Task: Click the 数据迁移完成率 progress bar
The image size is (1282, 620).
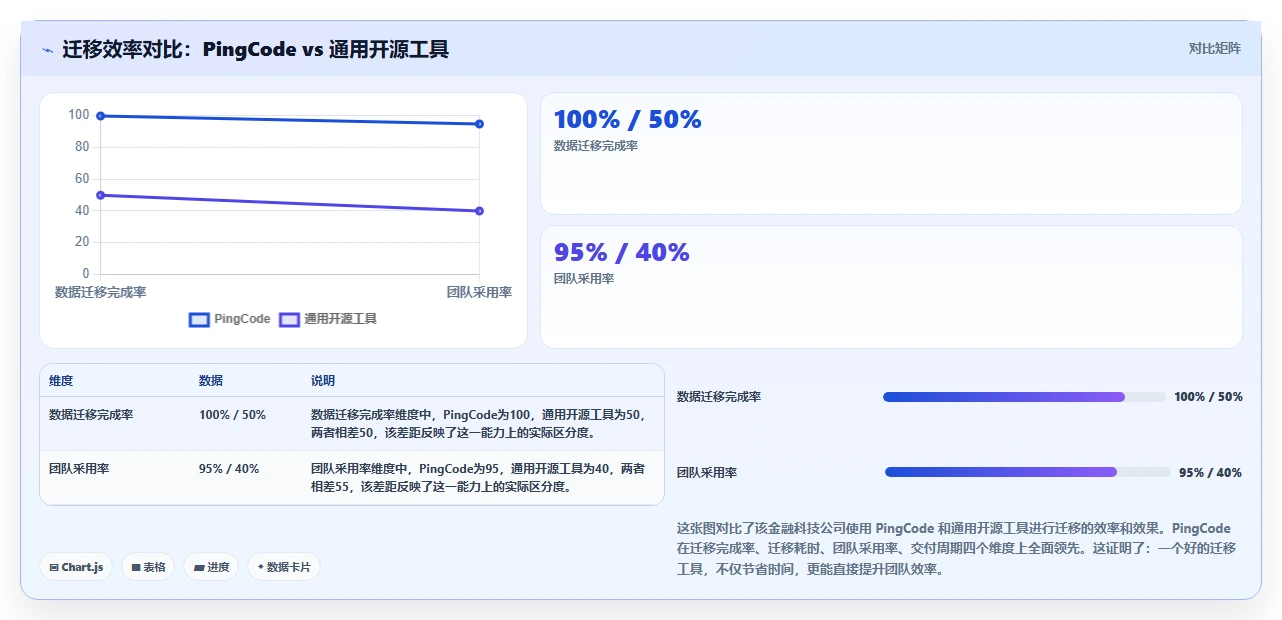Action: [1024, 397]
